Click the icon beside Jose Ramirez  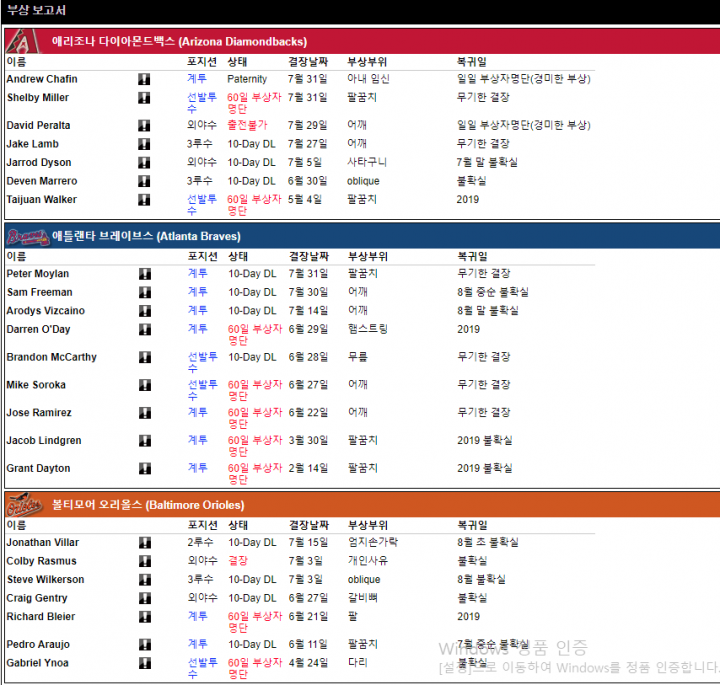145,413
